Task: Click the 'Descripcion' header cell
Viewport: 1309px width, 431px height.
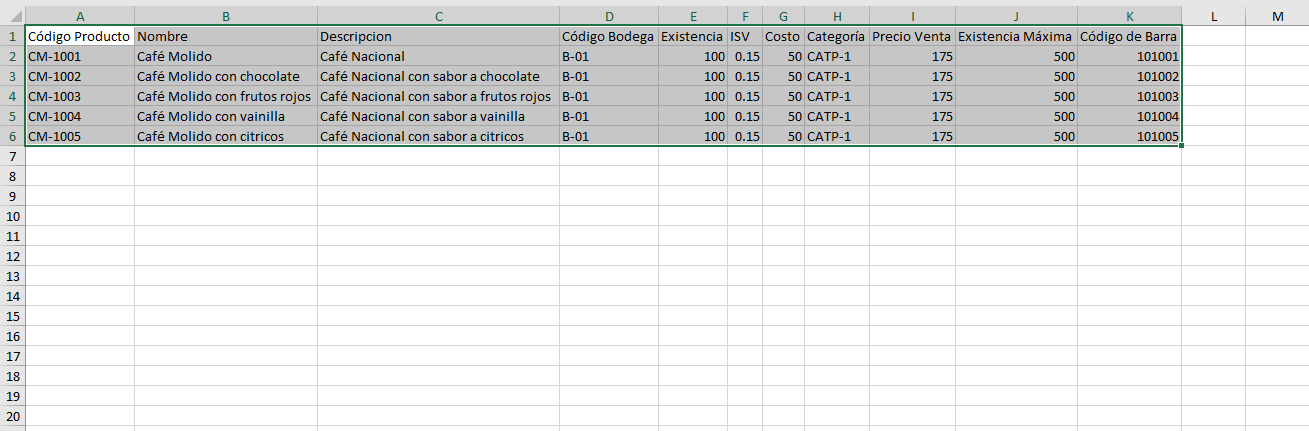Action: tap(438, 36)
